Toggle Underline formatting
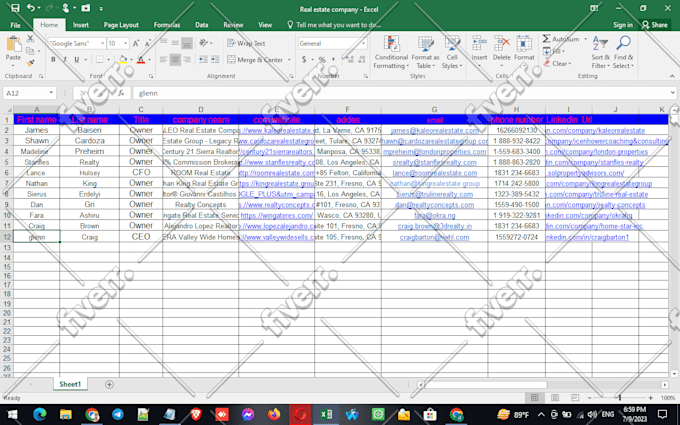The image size is (680, 425). click(77, 59)
